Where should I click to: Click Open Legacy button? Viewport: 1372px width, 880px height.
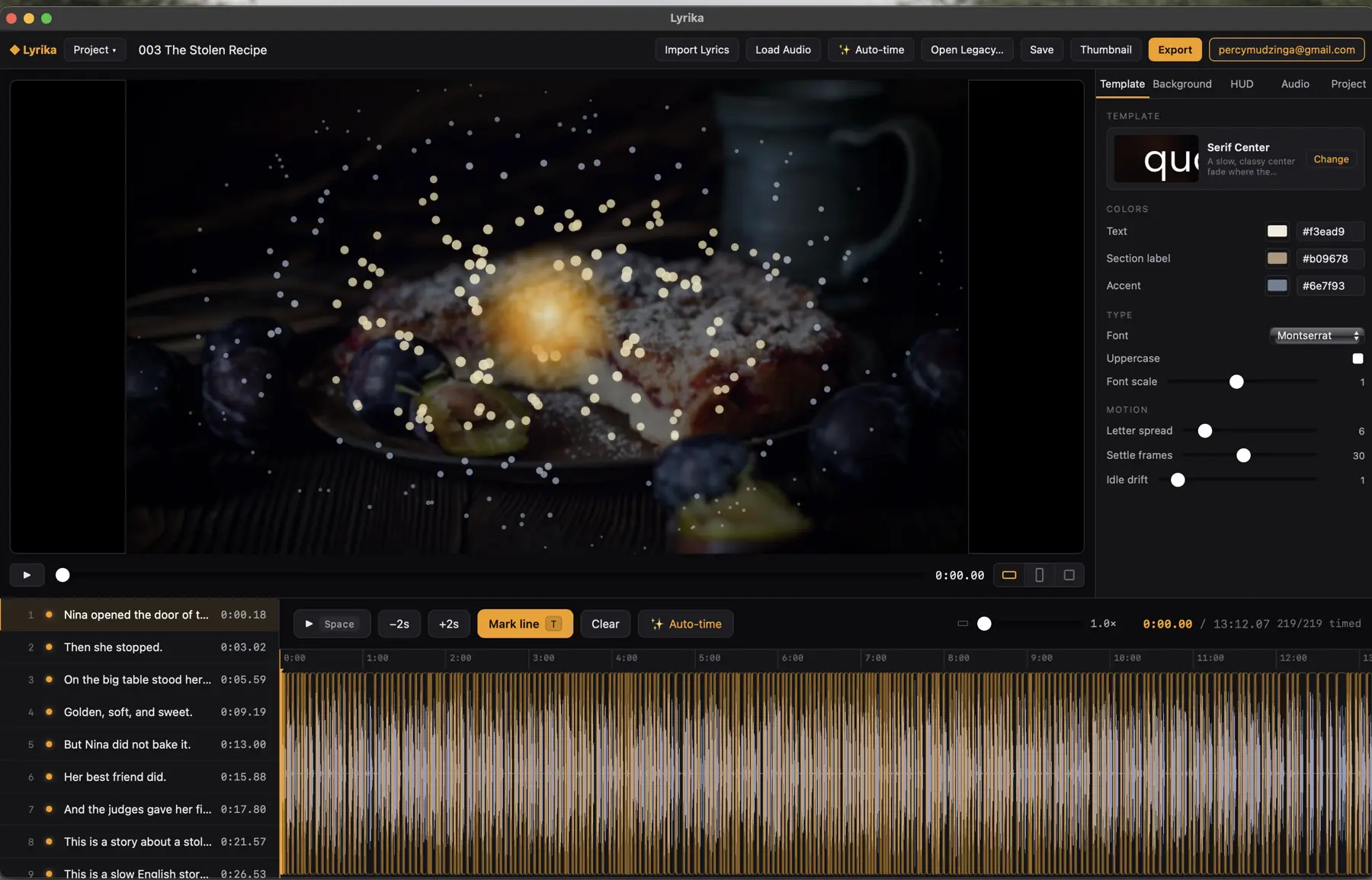click(966, 50)
